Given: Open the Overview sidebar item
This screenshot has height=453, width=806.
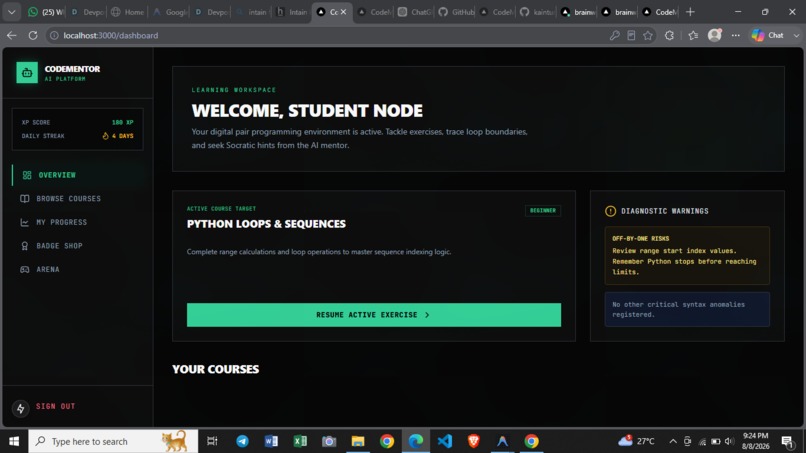Looking at the screenshot, I should tap(78, 175).
